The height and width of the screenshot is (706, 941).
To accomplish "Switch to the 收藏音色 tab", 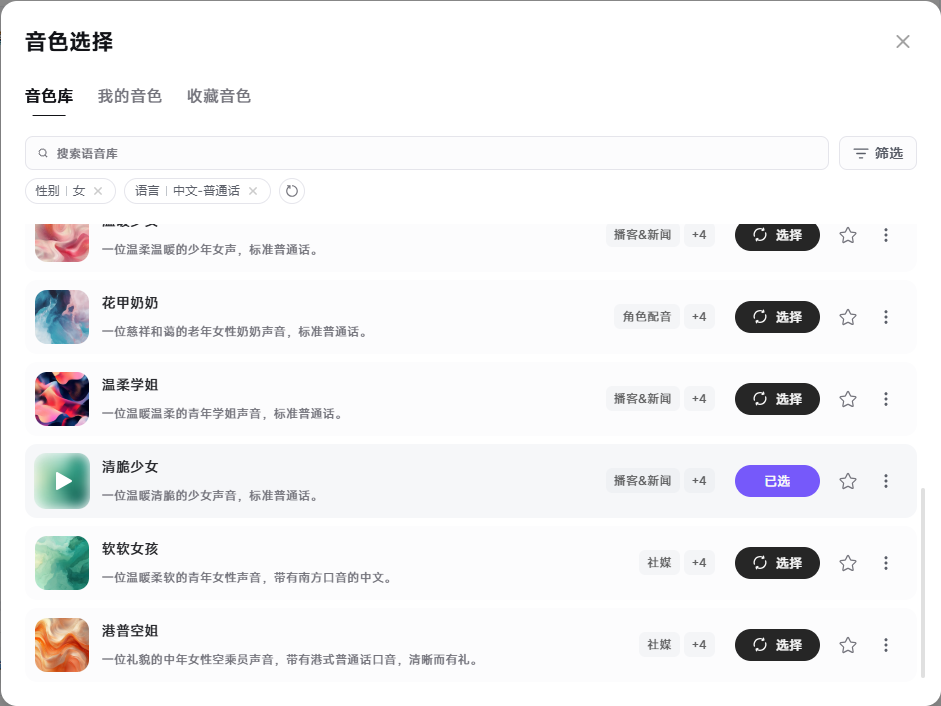I will 218,97.
